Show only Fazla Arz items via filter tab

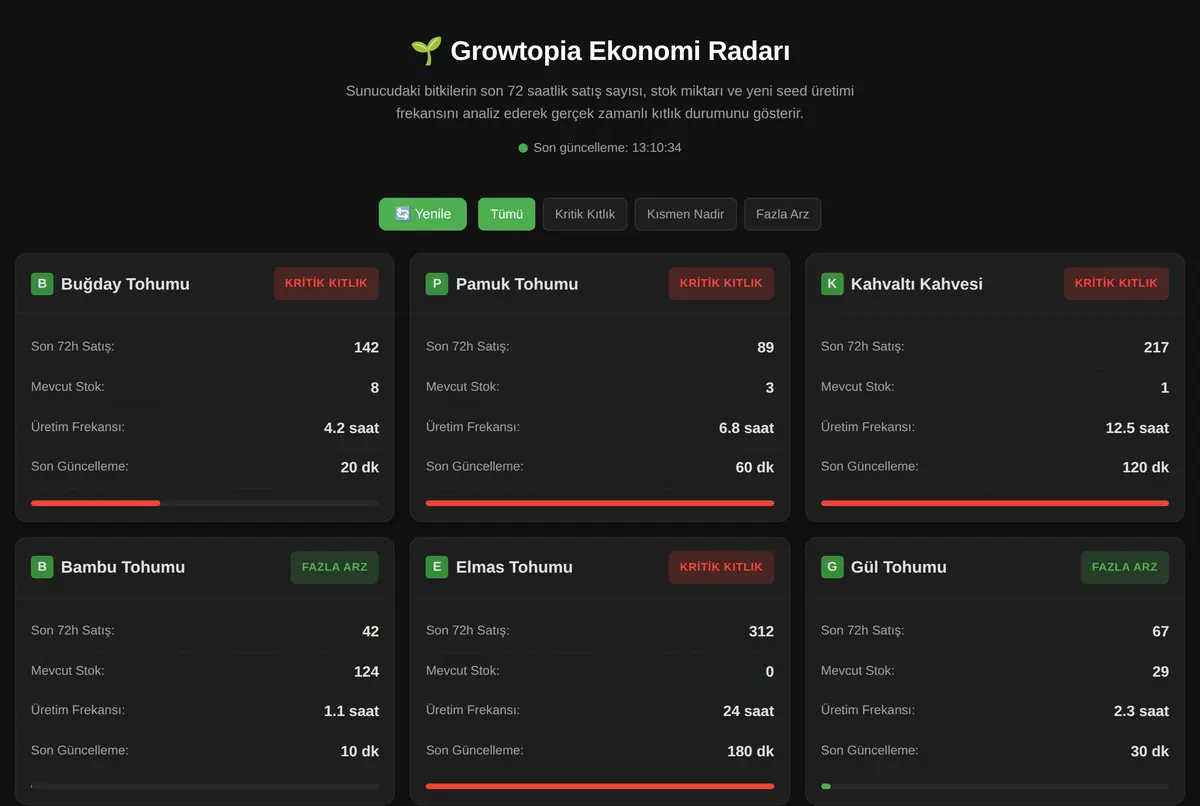pyautogui.click(x=782, y=214)
